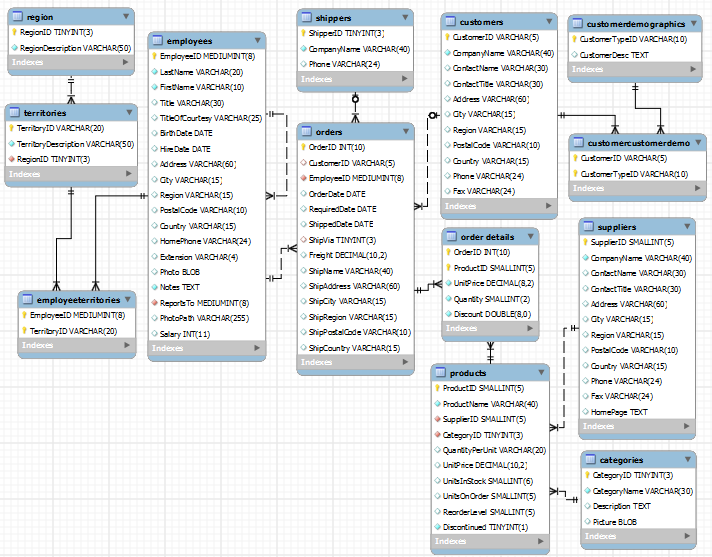
Task: Expand Indexes in the territories table
Action: pyautogui.click(x=127, y=174)
